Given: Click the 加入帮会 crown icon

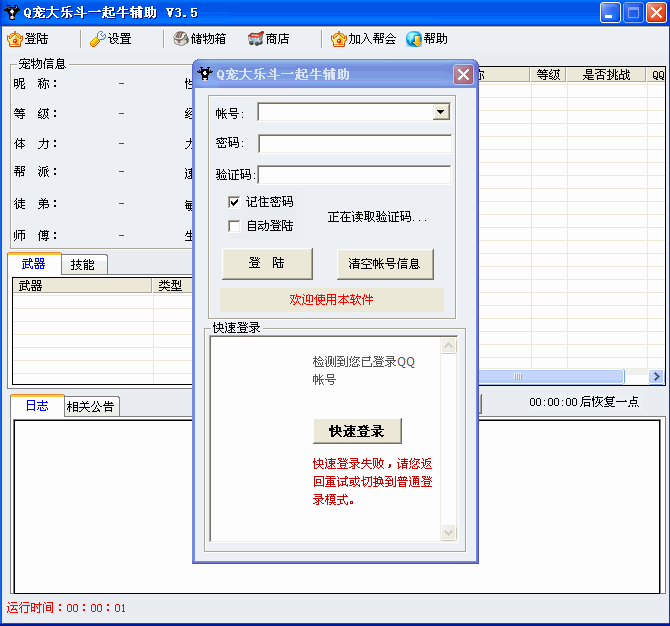Looking at the screenshot, I should coord(338,39).
